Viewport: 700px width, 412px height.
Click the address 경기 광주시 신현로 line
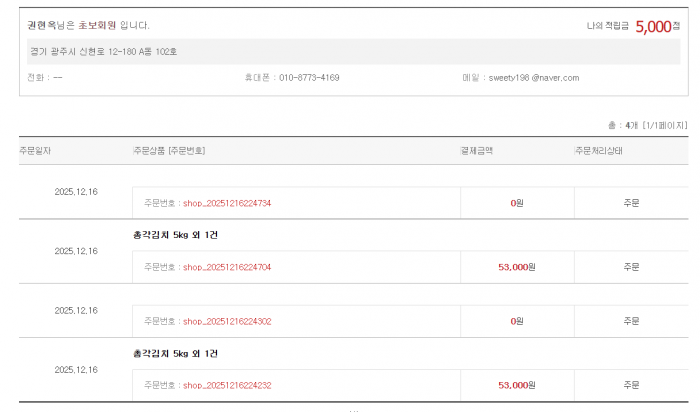(103, 51)
